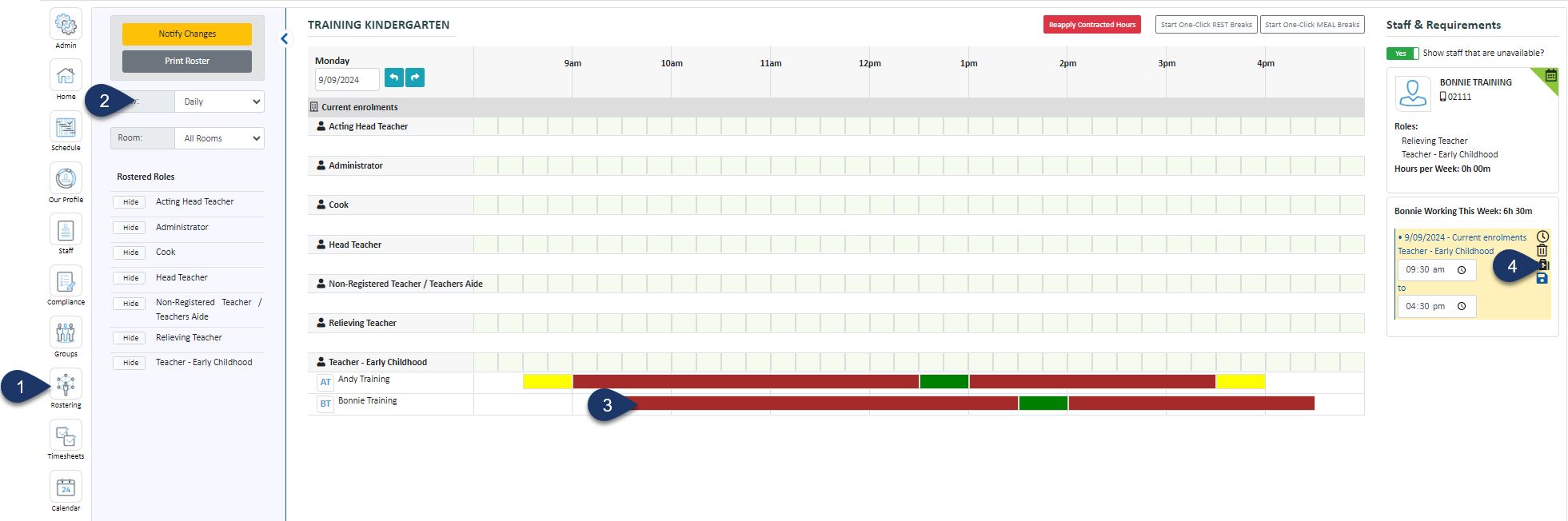The width and height of the screenshot is (1568, 521).
Task: Click Bonnie Training's profile avatar
Action: tap(1413, 93)
